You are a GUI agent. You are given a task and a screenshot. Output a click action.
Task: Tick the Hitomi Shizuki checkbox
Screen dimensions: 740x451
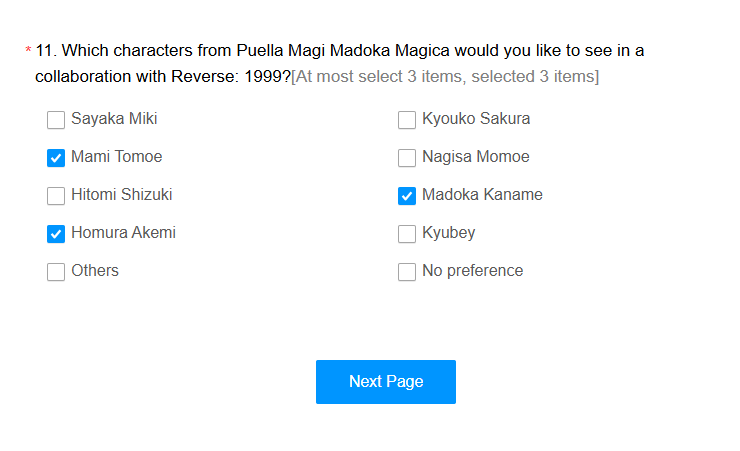point(56,196)
